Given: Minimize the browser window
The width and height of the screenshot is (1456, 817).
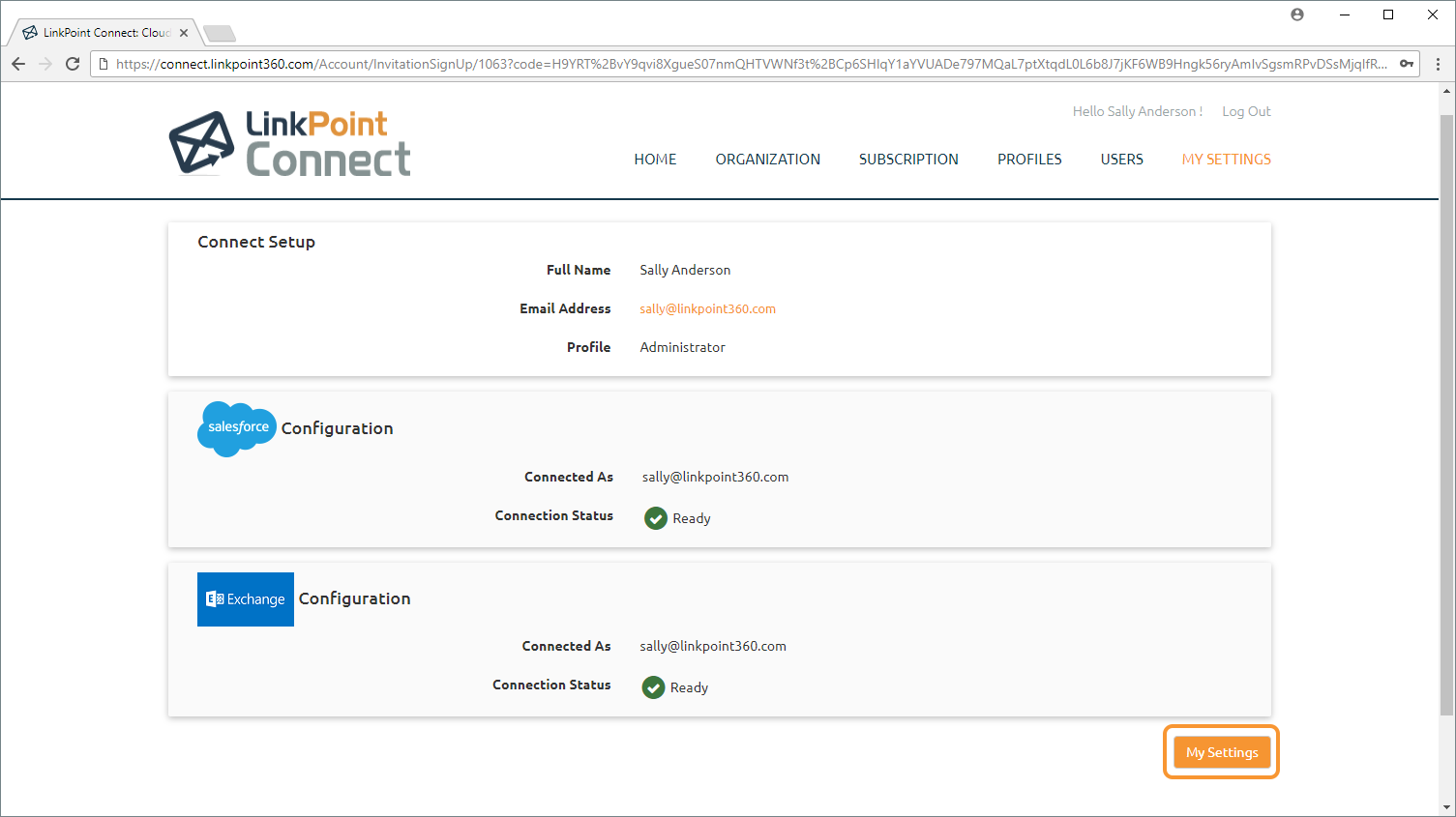Looking at the screenshot, I should [x=1345, y=15].
